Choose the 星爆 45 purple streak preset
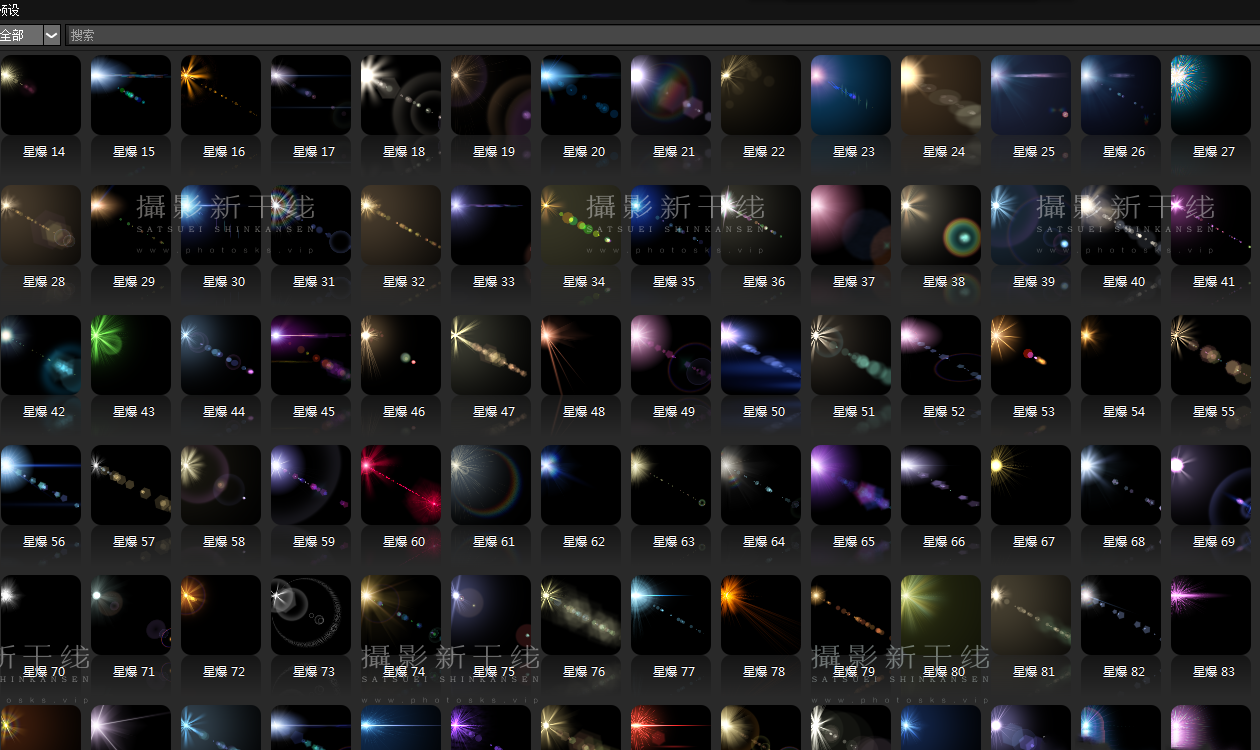1260x750 pixels. pos(311,355)
